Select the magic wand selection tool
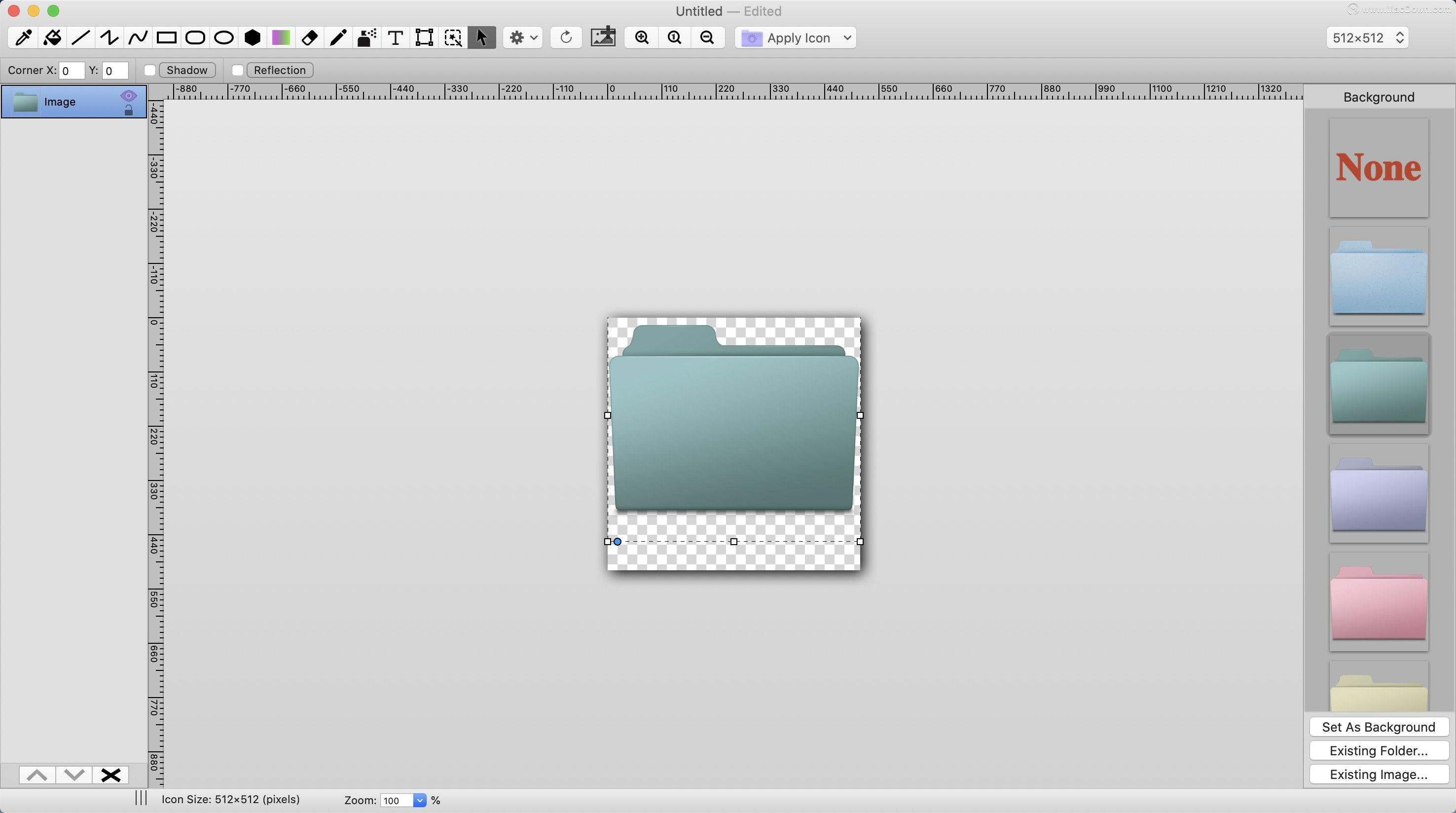 click(x=453, y=38)
